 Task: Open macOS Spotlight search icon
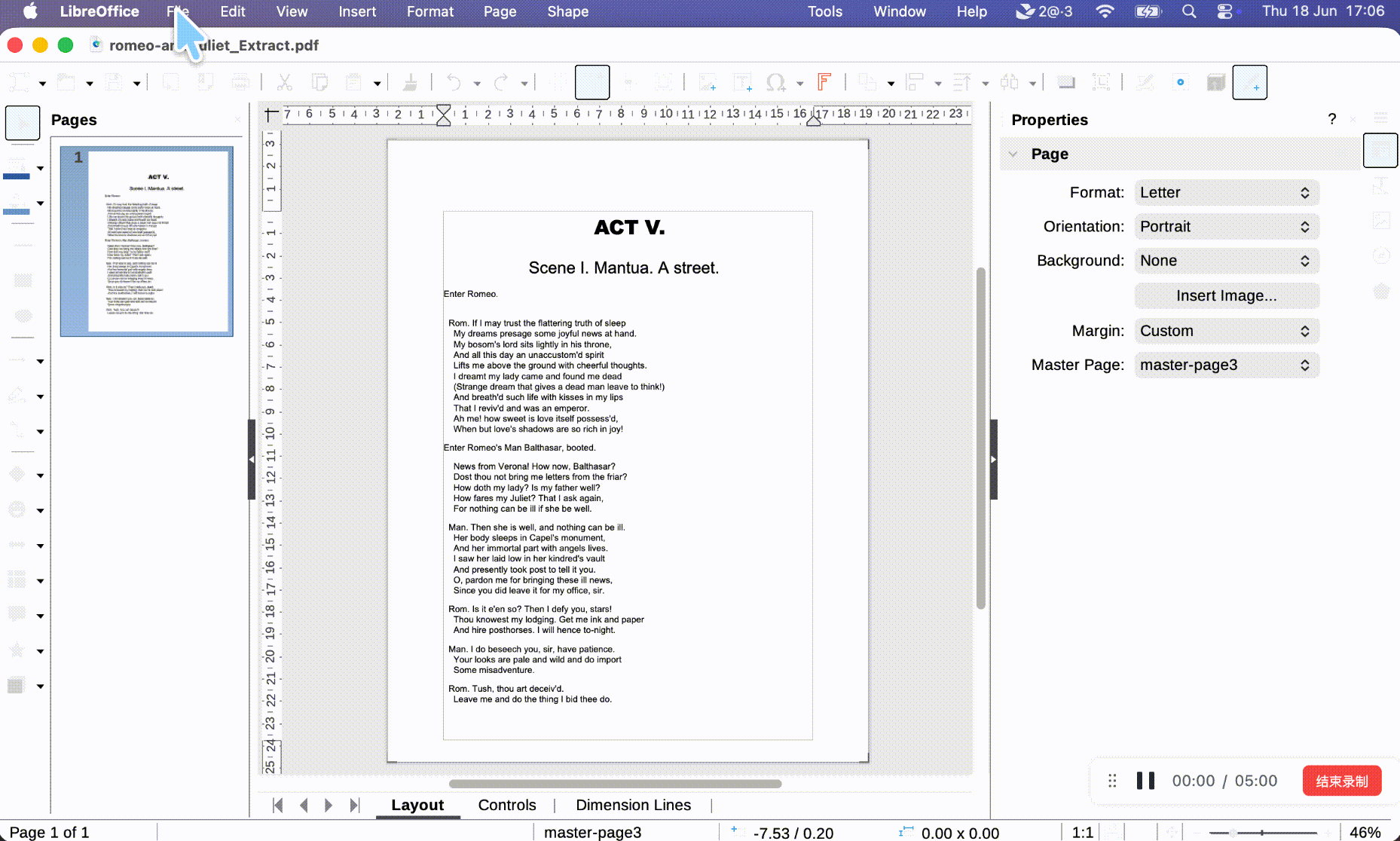coord(1189,11)
